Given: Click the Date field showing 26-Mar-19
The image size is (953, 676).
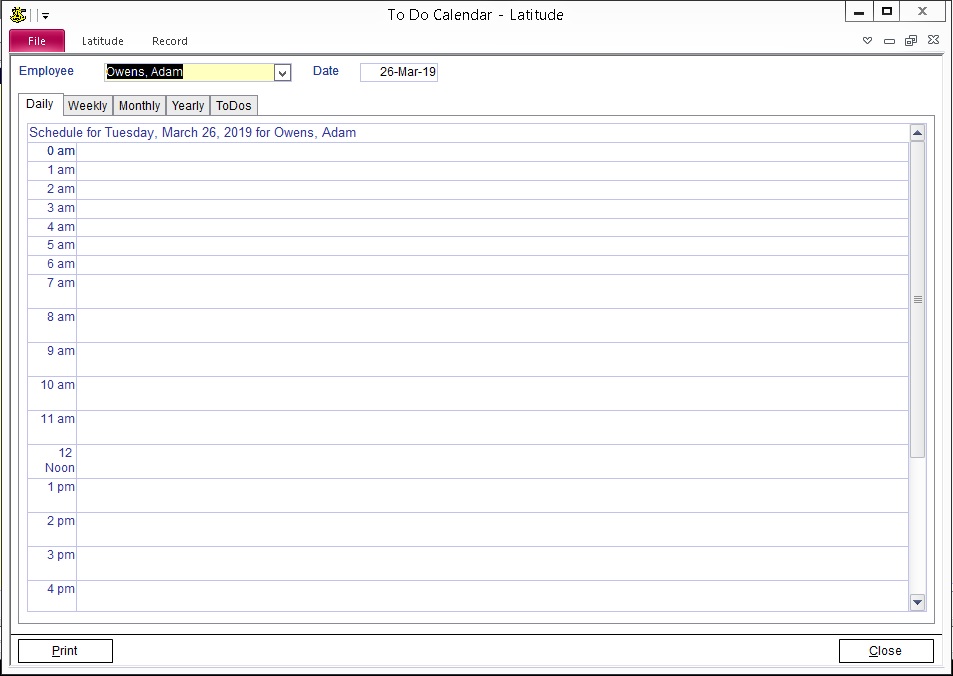Looking at the screenshot, I should click(x=399, y=72).
